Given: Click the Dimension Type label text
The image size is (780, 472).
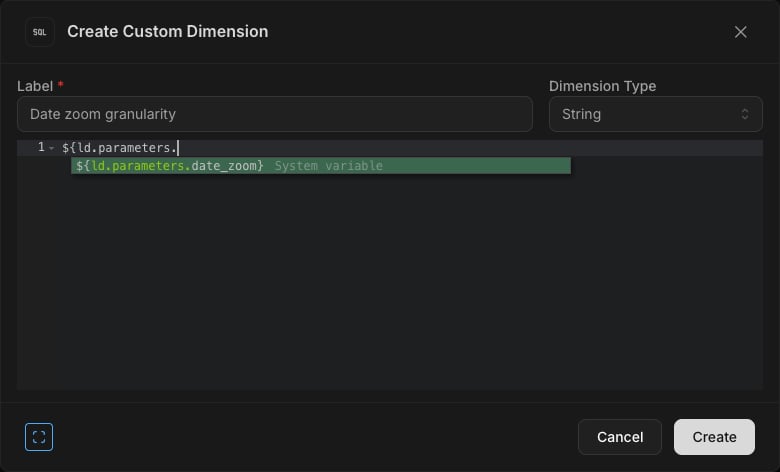Looking at the screenshot, I should pos(602,86).
